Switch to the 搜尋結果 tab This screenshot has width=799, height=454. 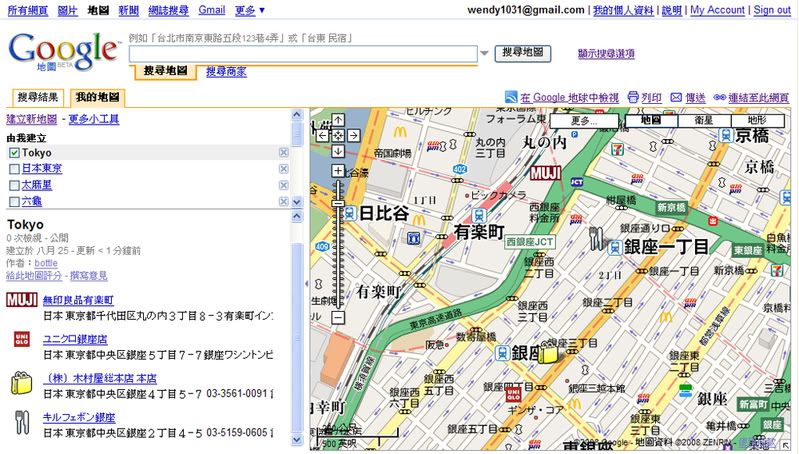coord(38,98)
